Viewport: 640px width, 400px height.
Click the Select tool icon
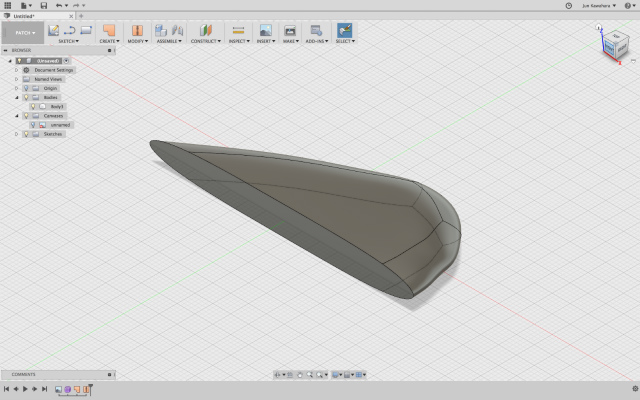point(344,30)
